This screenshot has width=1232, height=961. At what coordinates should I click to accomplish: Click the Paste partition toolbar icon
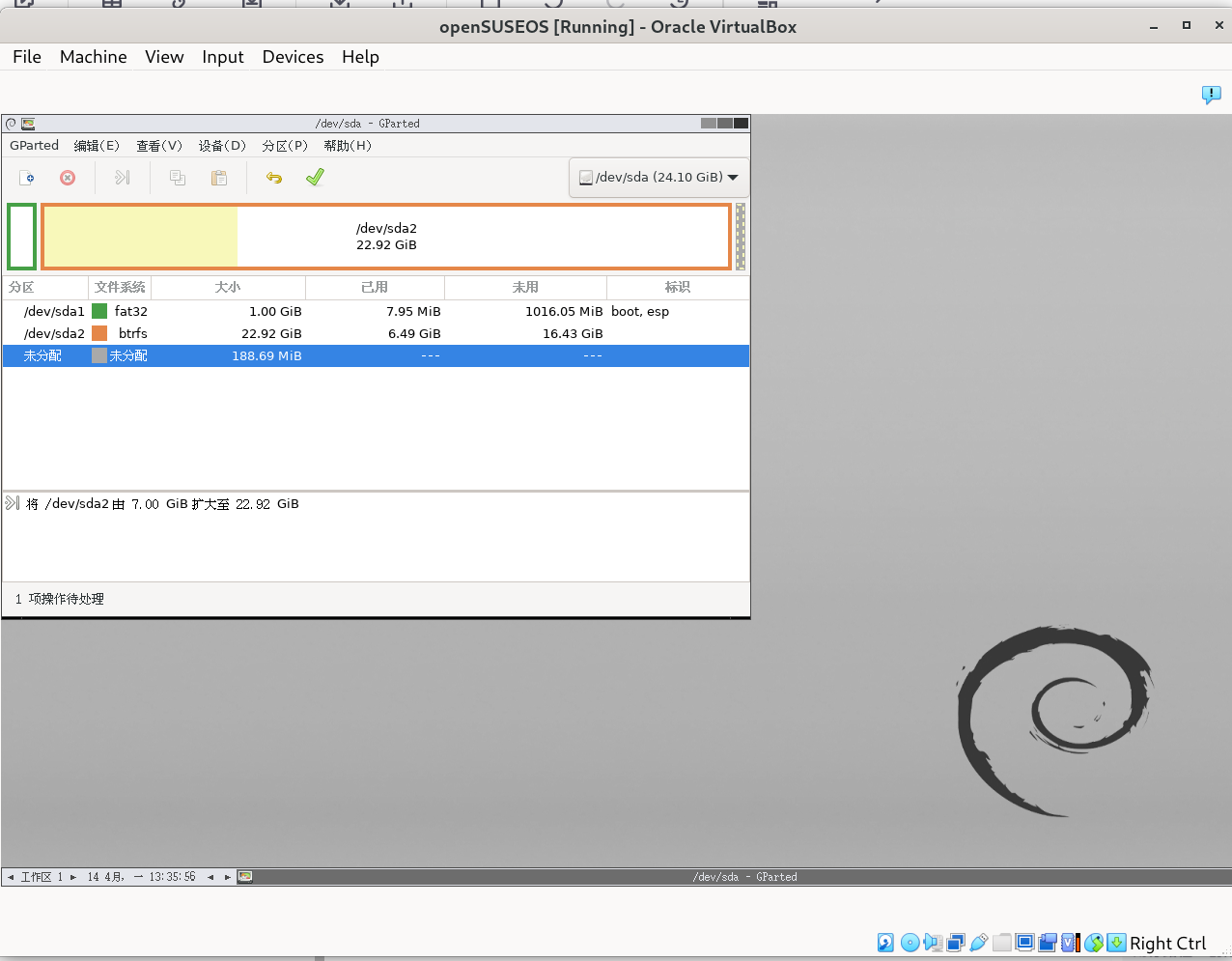(x=219, y=178)
